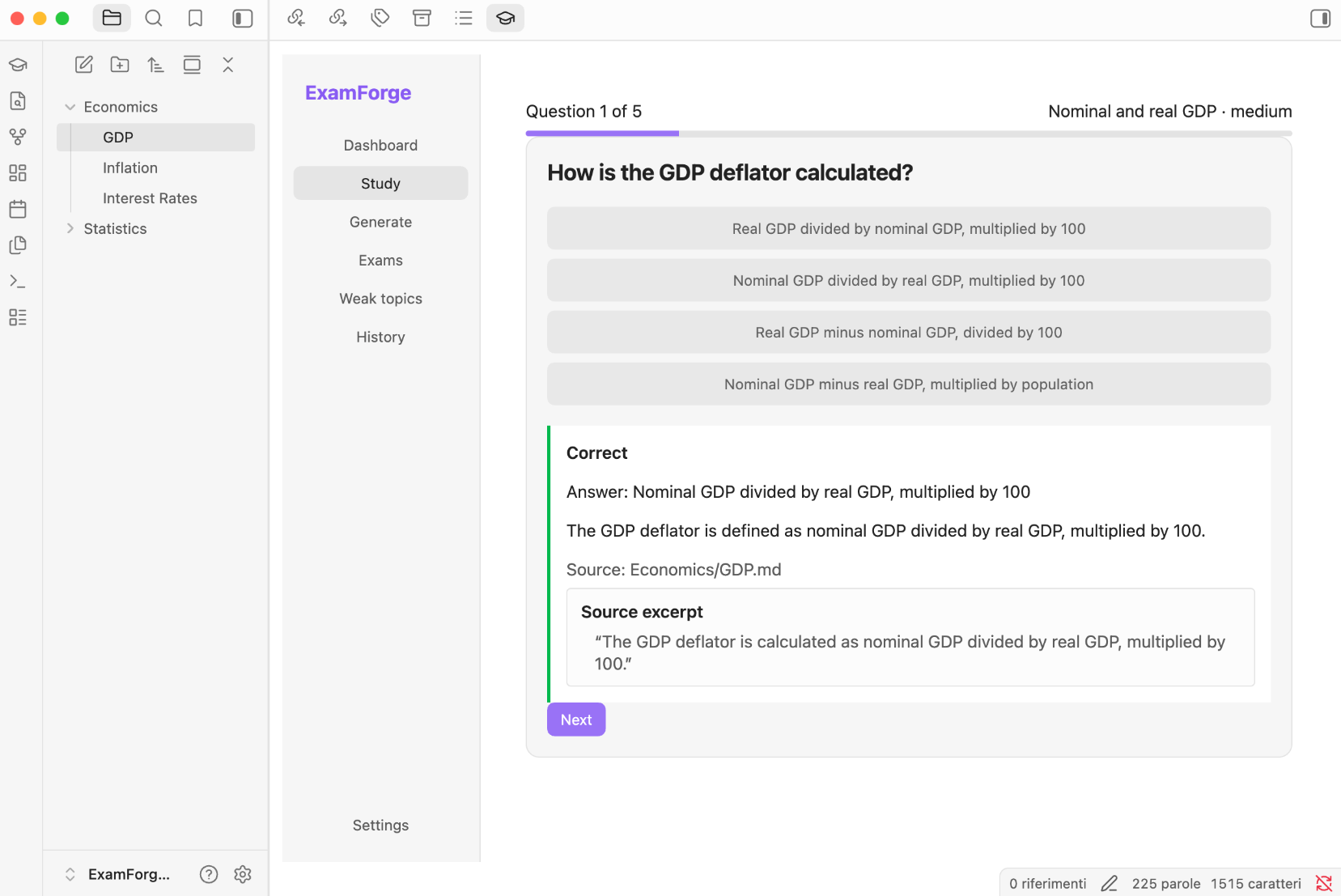Open the search magnifier icon
This screenshot has width=1341, height=896.
154,18
